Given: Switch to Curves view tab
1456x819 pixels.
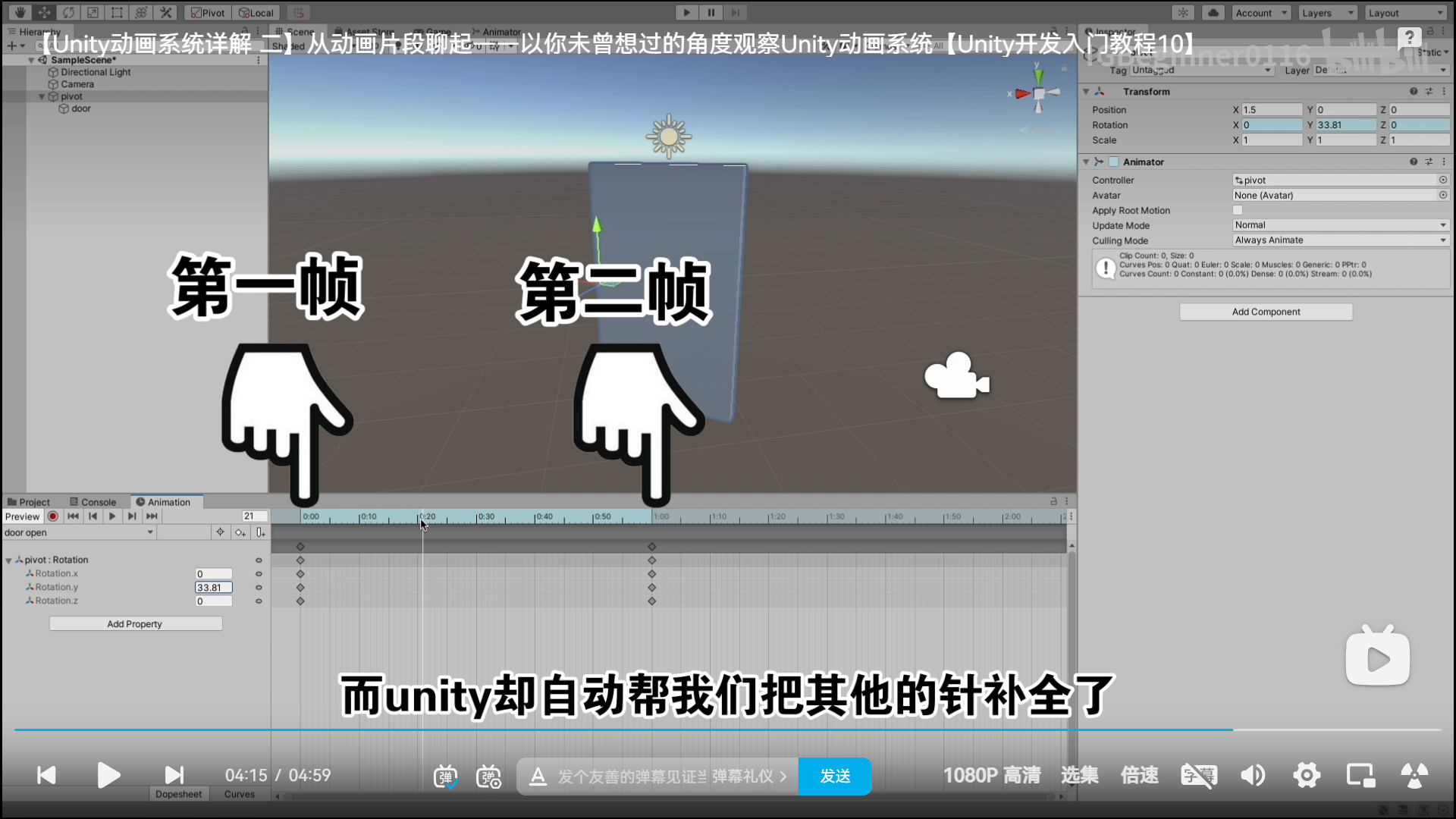Looking at the screenshot, I should (240, 794).
